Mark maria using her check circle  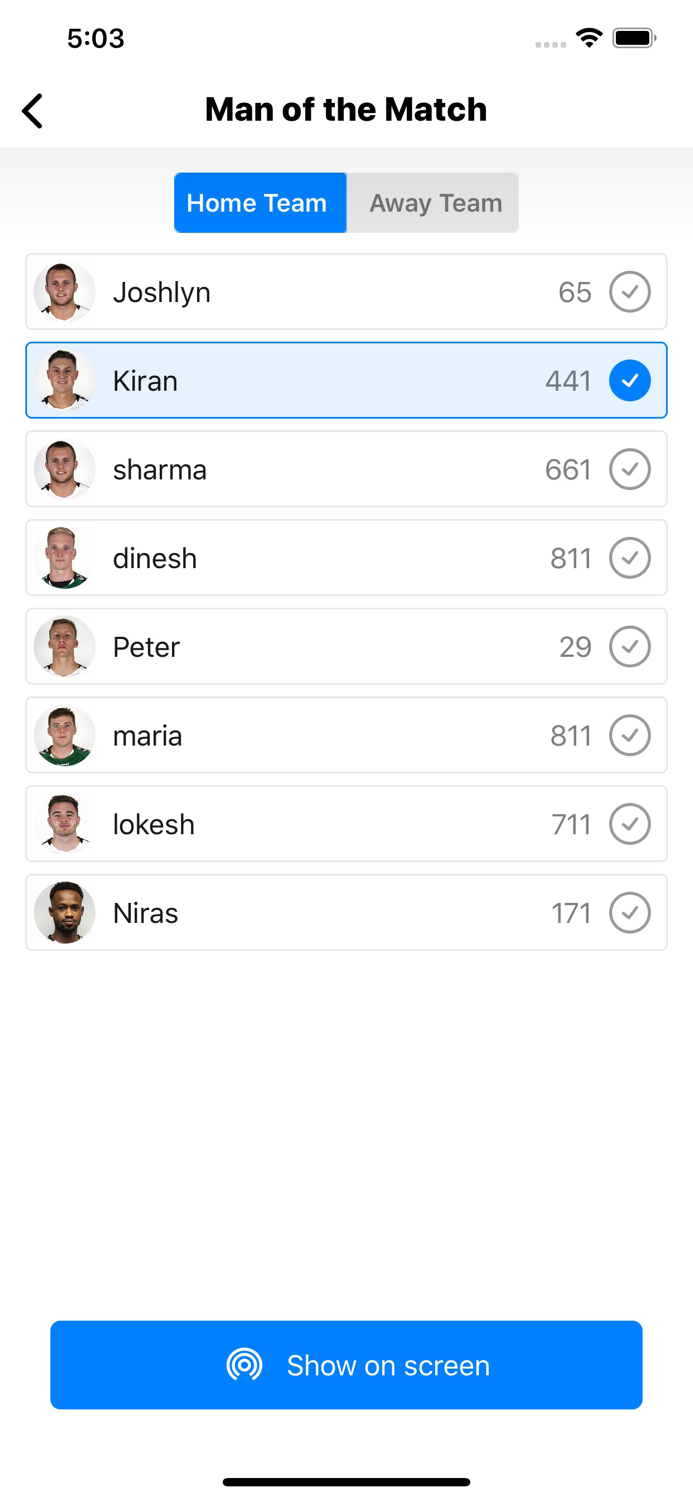point(630,735)
